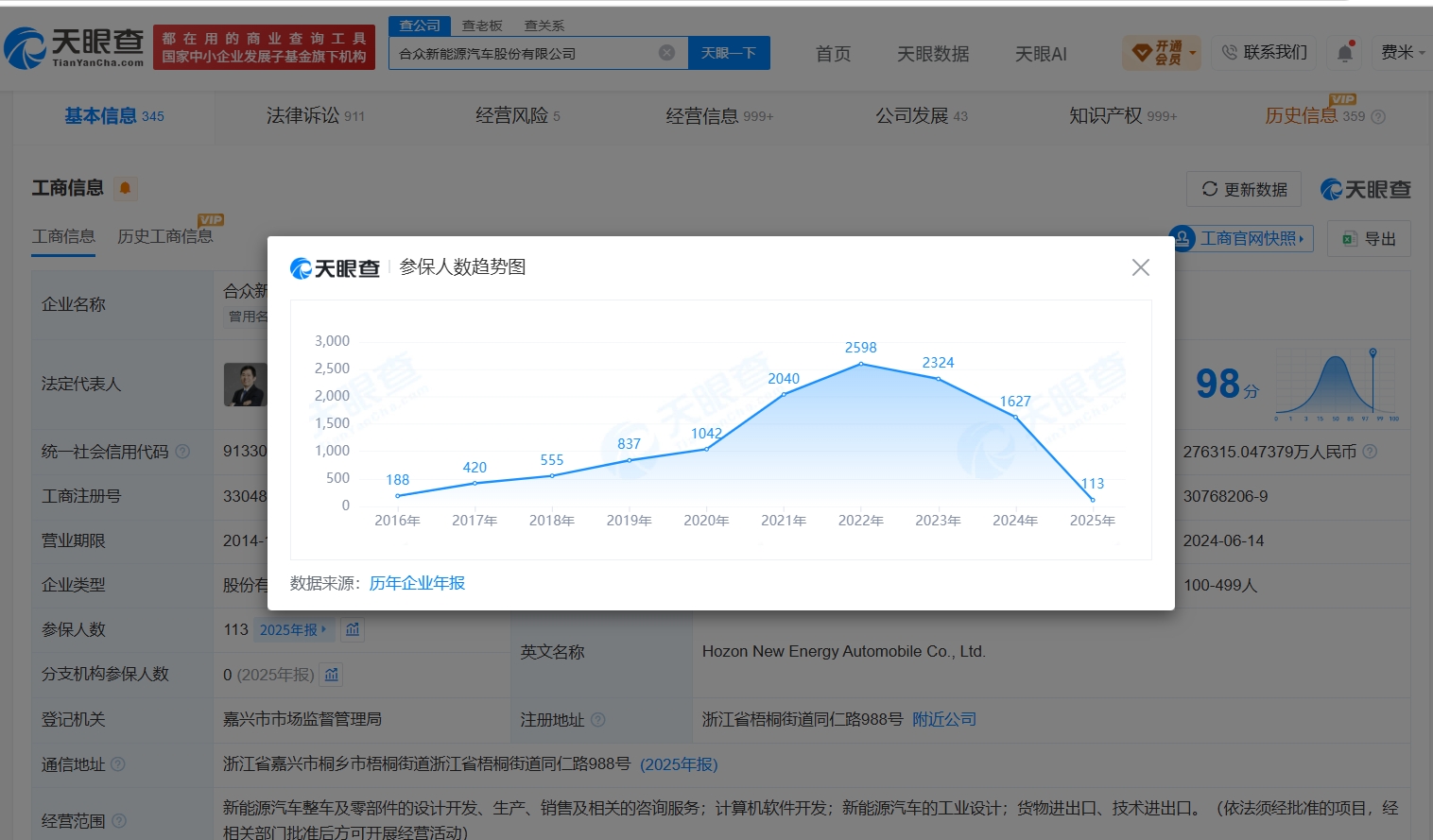Viewport: 1433px width, 840px height.
Task: Switch to 经营信息 999+ tab
Action: tap(719, 116)
